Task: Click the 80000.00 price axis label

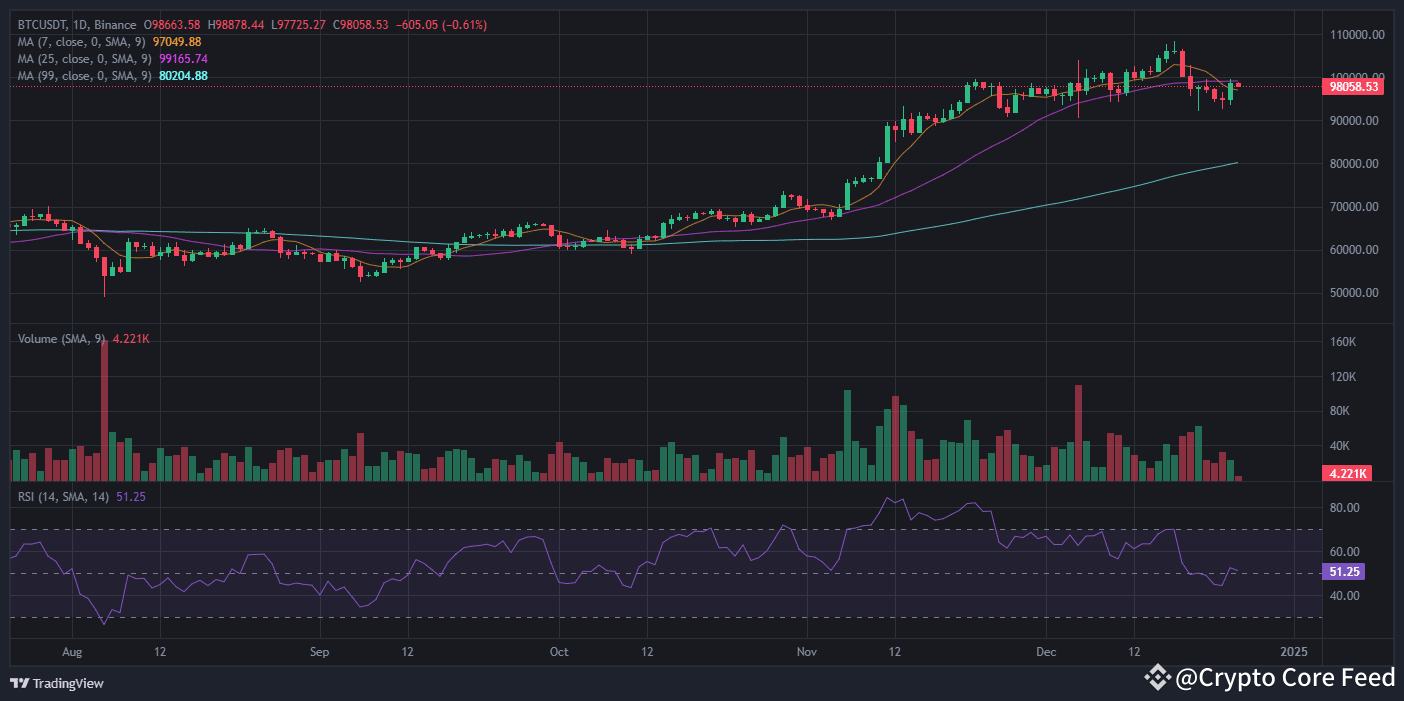Action: (x=1355, y=164)
